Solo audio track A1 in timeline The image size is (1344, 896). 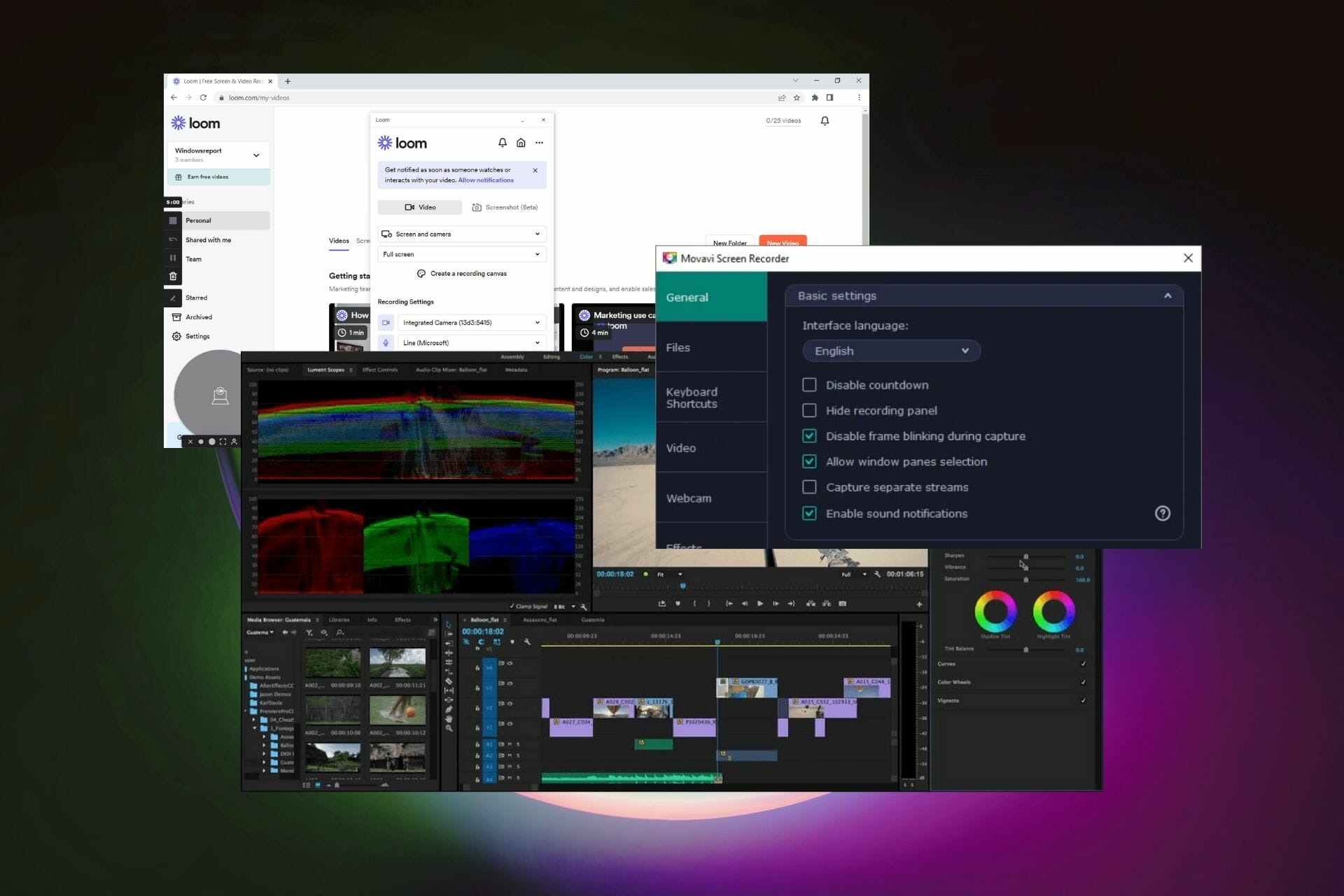coord(518,744)
